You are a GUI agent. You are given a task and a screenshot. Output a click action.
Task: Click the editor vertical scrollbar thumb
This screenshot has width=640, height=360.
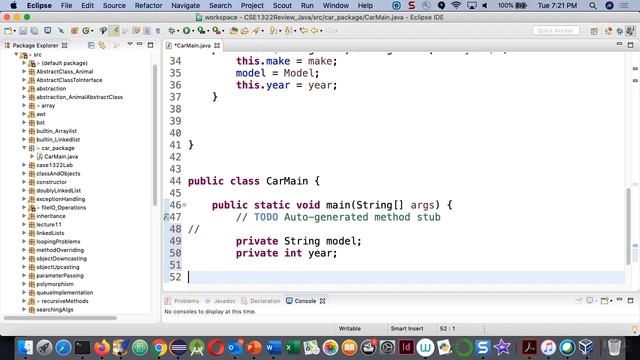[x=629, y=227]
